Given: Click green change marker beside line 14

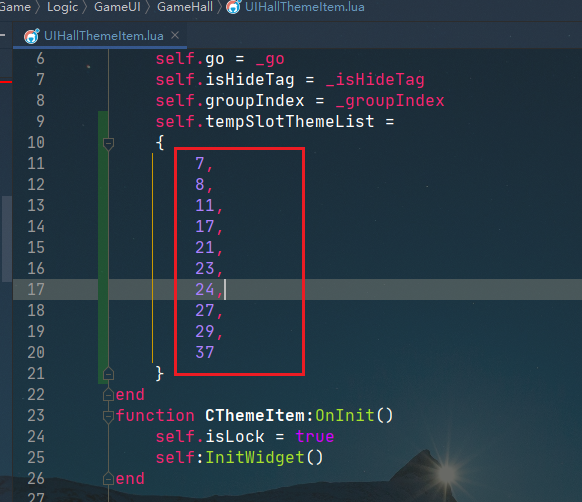Looking at the screenshot, I should [x=103, y=226].
